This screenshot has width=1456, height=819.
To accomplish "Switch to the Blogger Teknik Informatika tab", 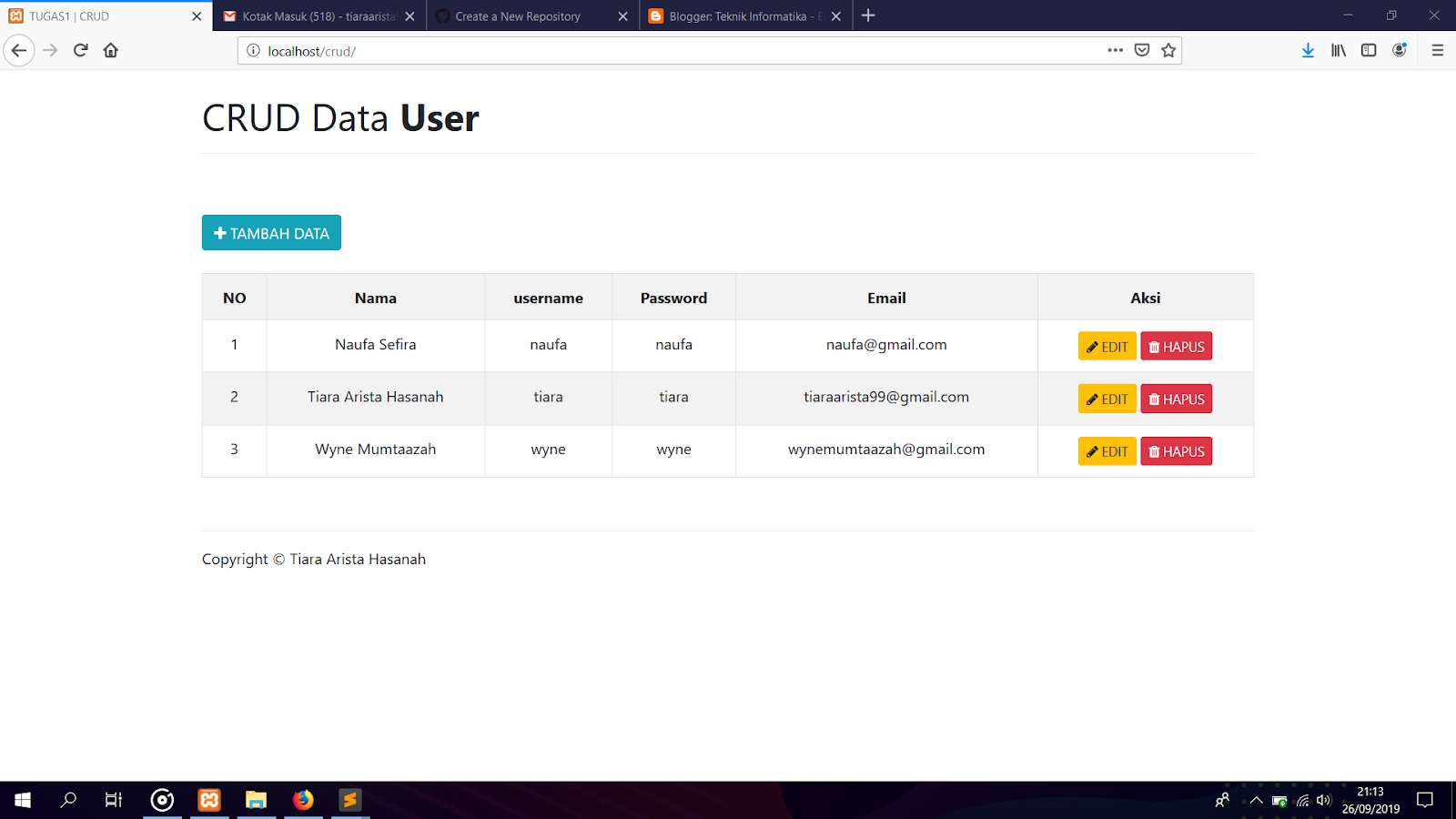I will coord(737,15).
